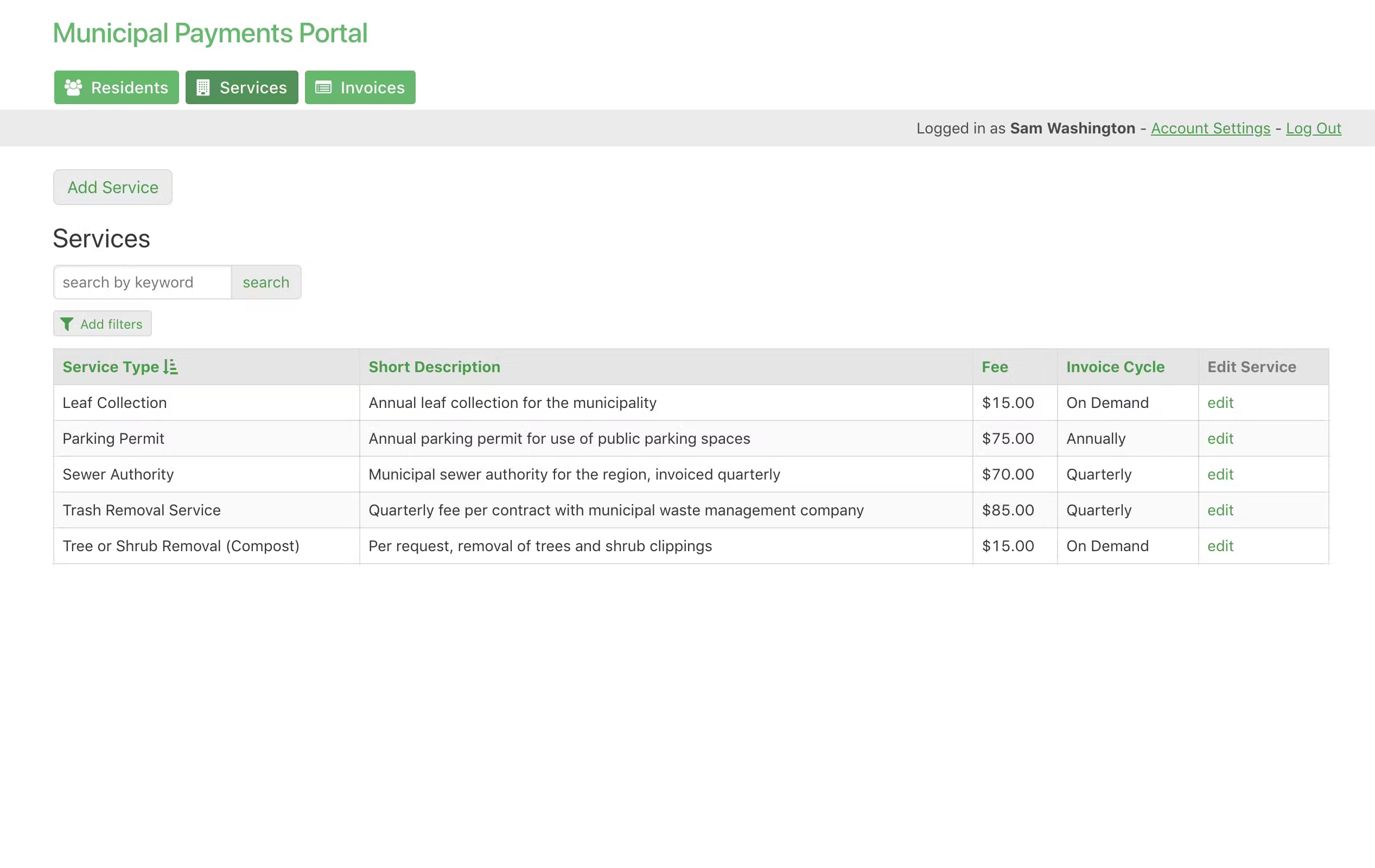Image resolution: width=1375 pixels, height=868 pixels.
Task: Click the Municipal Payments Portal title
Action: click(210, 33)
